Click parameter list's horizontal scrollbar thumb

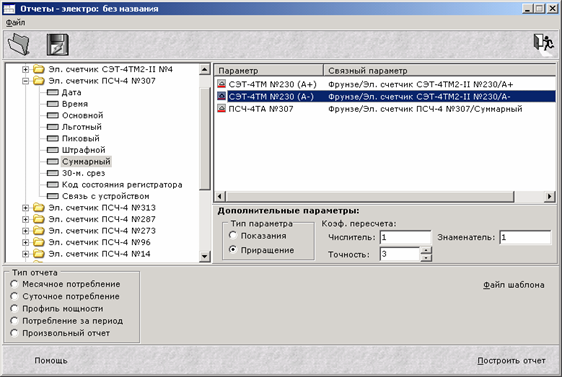pos(370,196)
